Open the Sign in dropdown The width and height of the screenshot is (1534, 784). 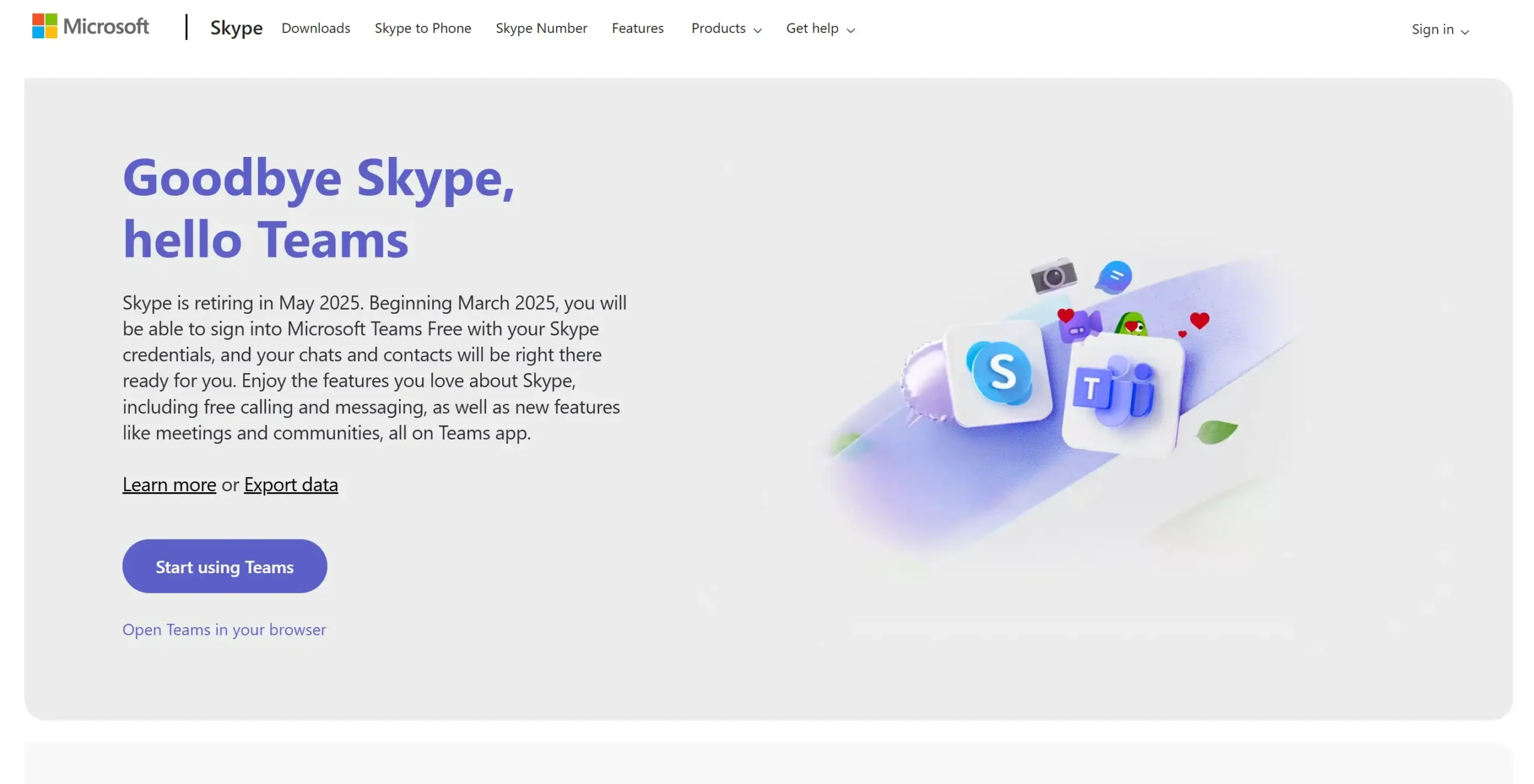coord(1440,29)
